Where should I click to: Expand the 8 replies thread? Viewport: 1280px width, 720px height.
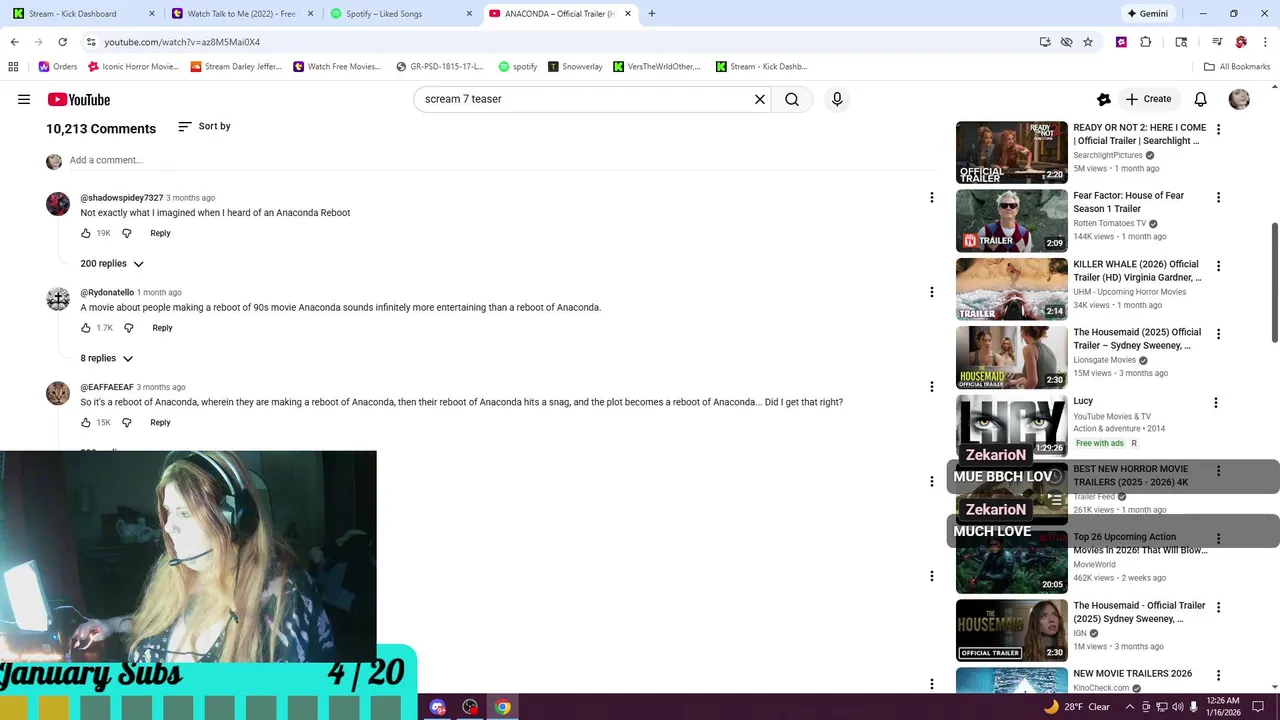[106, 358]
